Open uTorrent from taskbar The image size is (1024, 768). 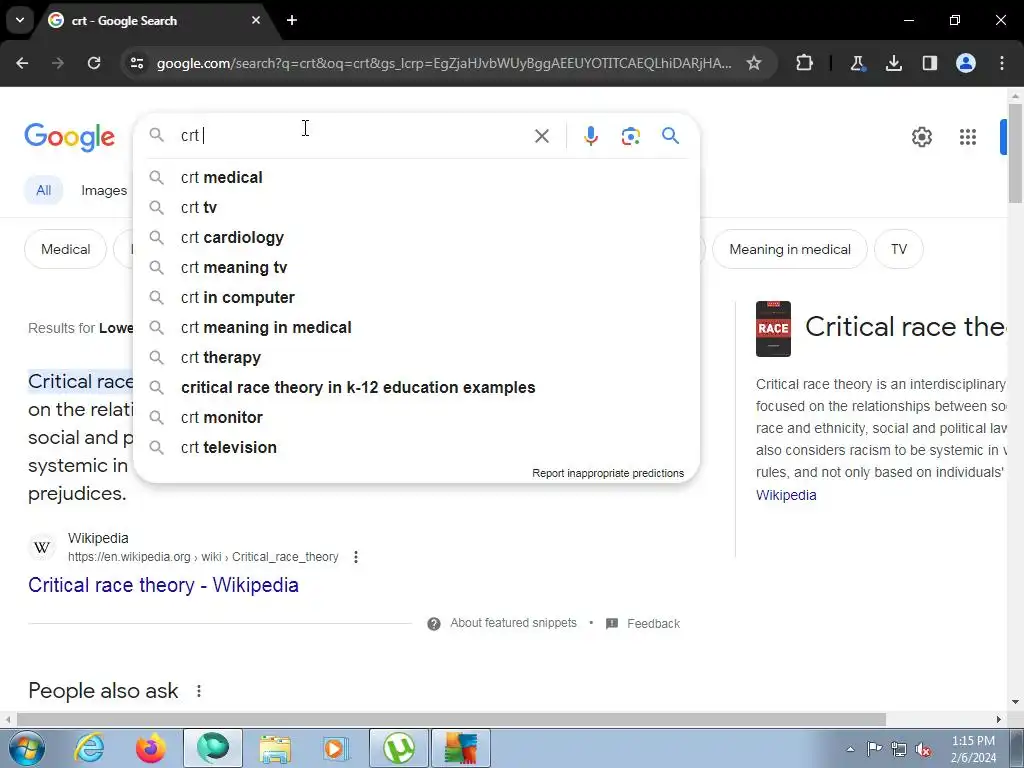[x=399, y=748]
